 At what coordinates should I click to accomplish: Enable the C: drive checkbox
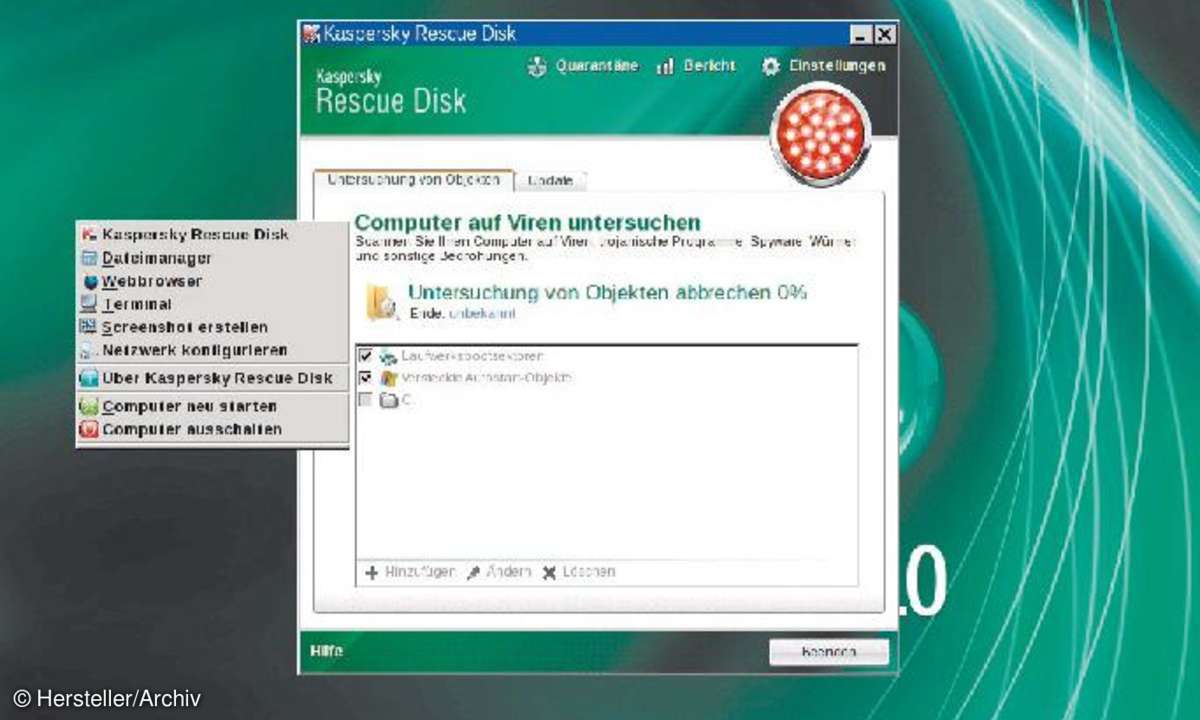coord(365,400)
